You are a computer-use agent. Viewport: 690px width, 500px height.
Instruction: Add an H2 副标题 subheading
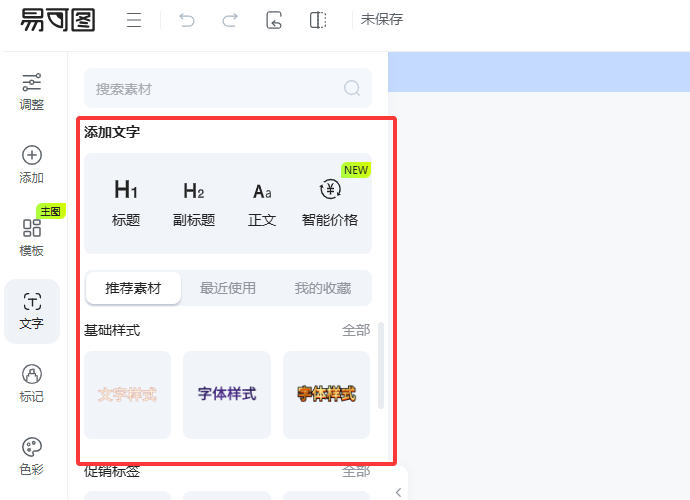pos(194,203)
